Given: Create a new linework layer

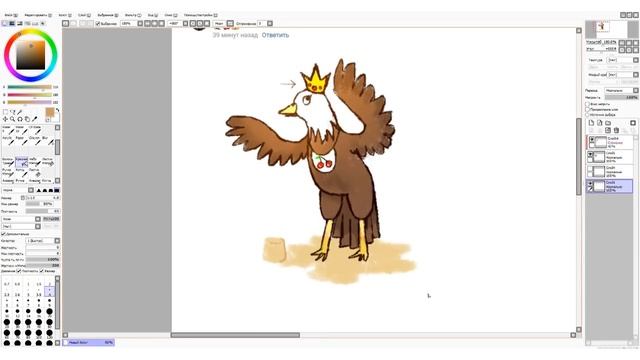Looking at the screenshot, I should pyautogui.click(x=599, y=123).
